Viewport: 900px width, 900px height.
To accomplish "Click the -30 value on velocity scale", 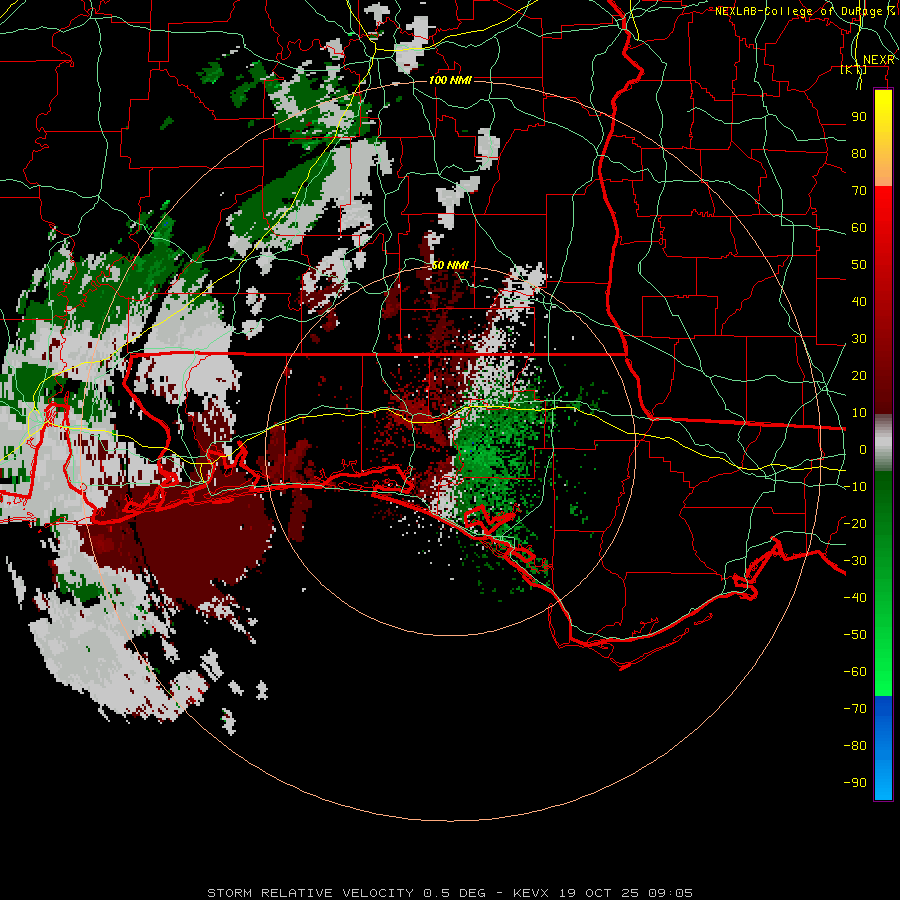I will click(855, 561).
